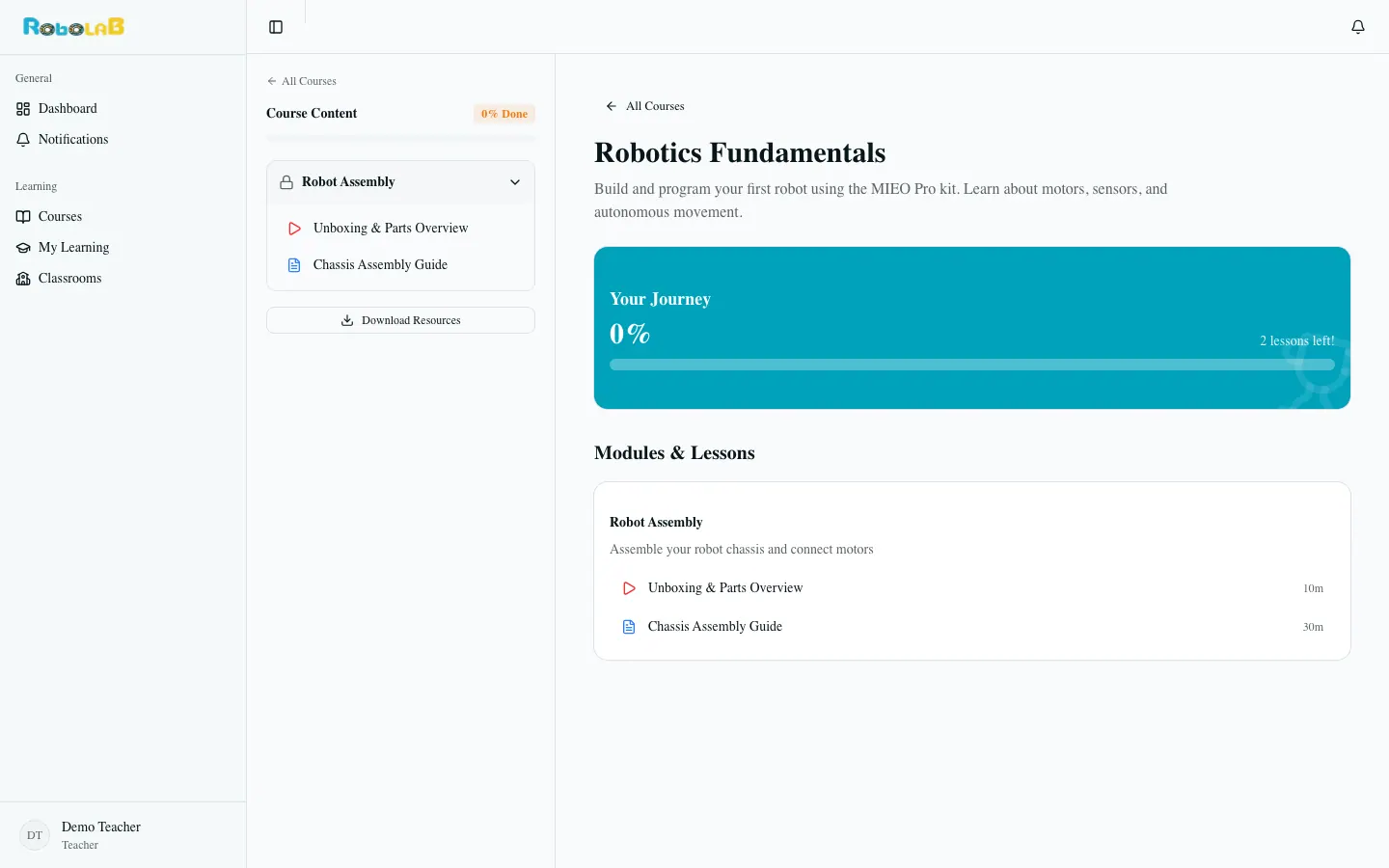
Task: Click All Courses link above Course Content
Action: point(301,81)
